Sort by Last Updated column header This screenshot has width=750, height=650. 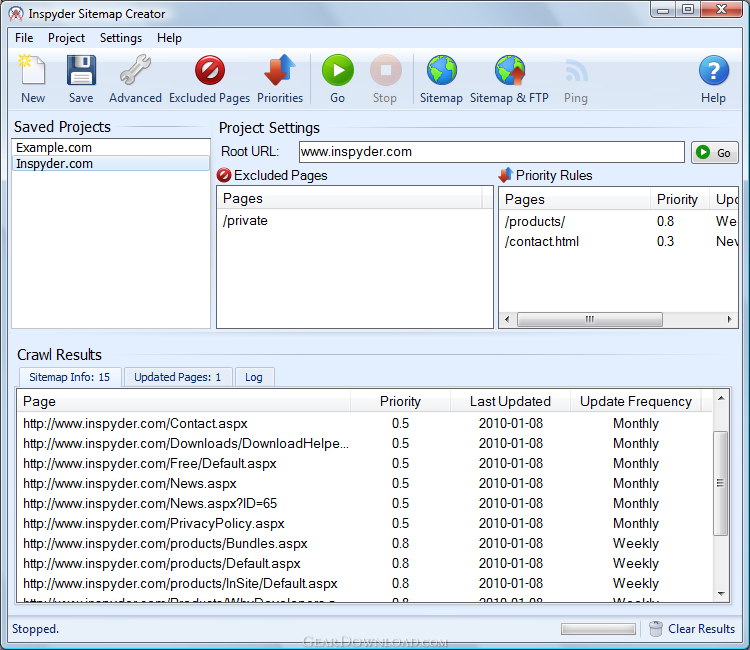(x=510, y=401)
